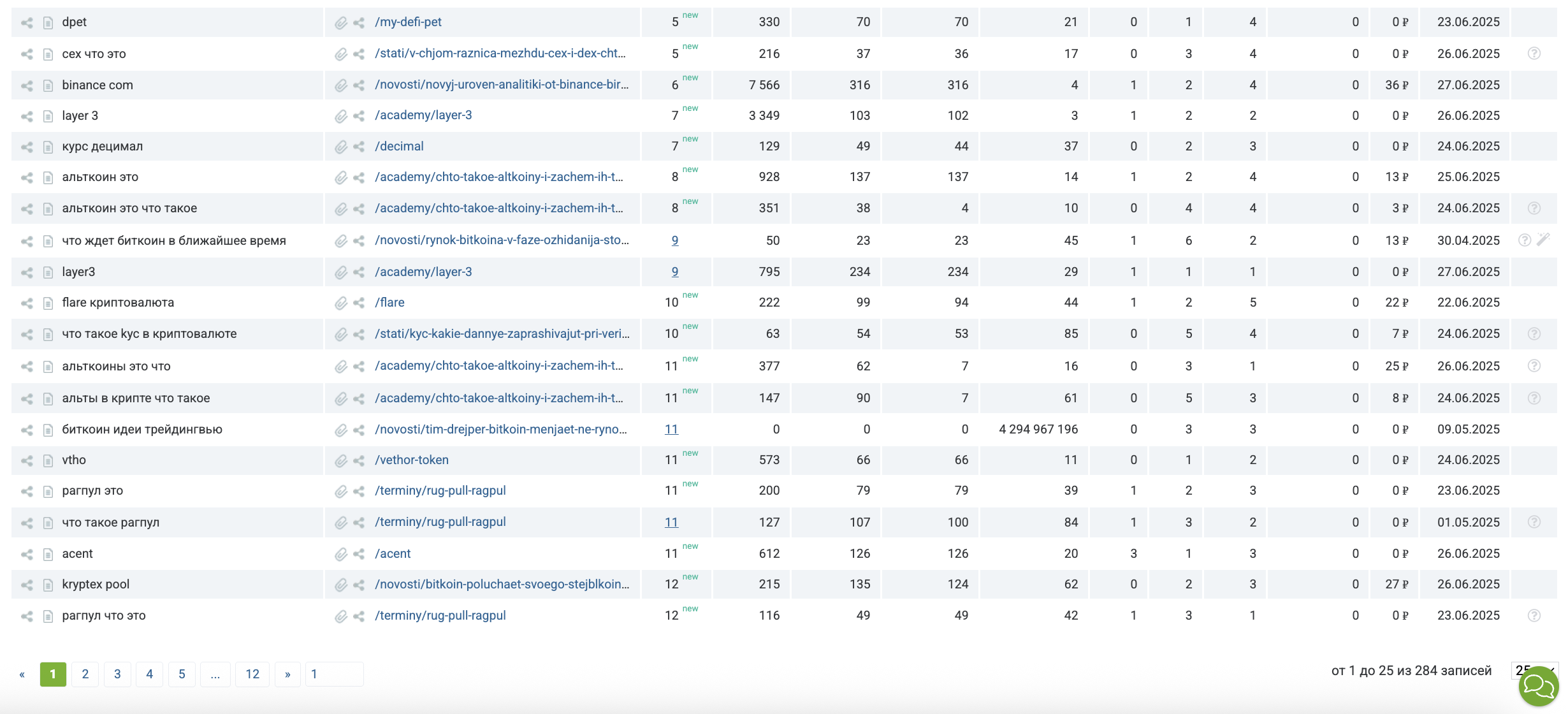Go to page 2 in pagination
Image resolution: width=1568 pixels, height=714 pixels.
[85, 674]
